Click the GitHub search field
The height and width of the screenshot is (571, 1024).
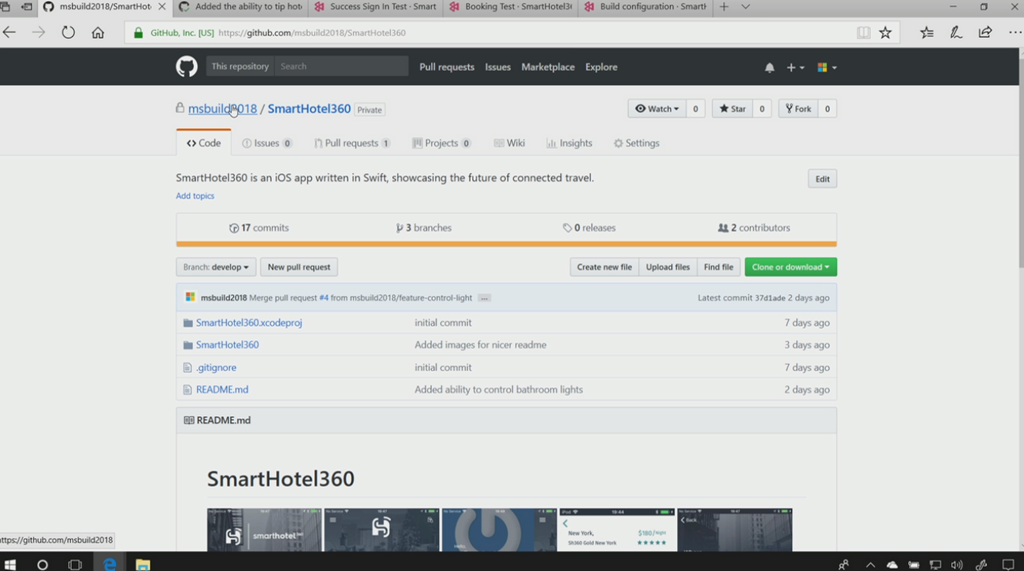(341, 66)
